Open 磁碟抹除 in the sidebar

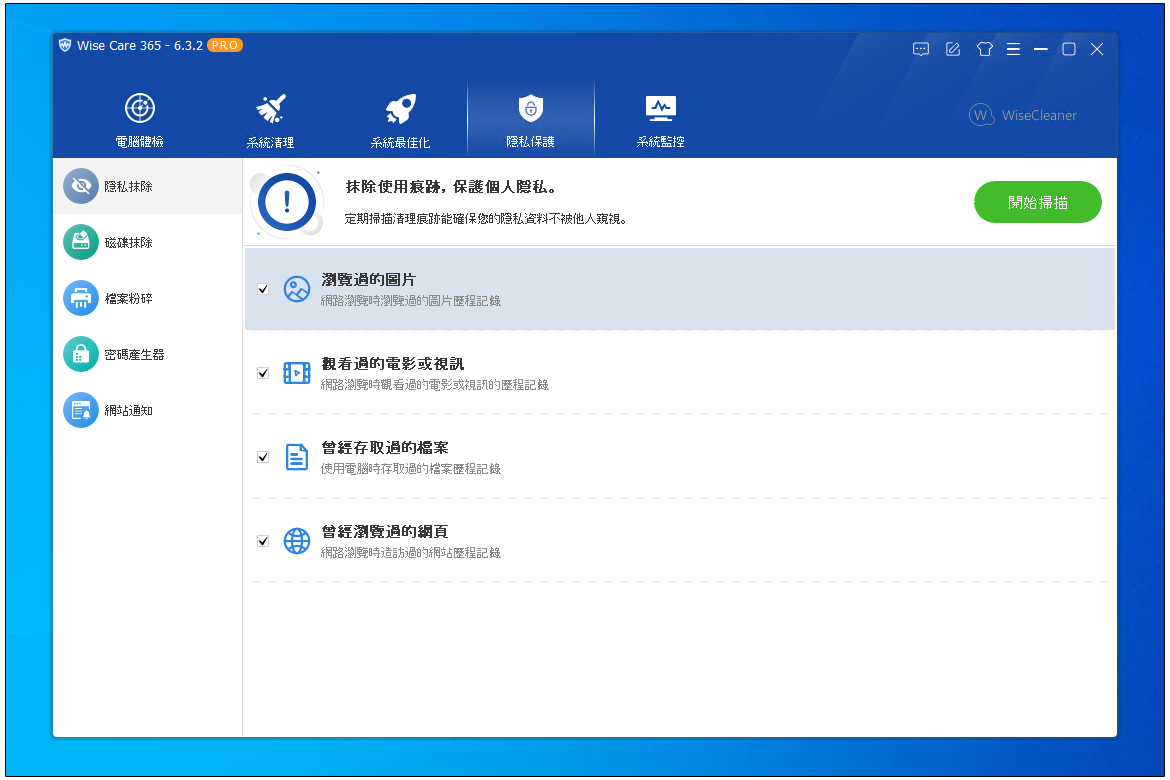[148, 243]
